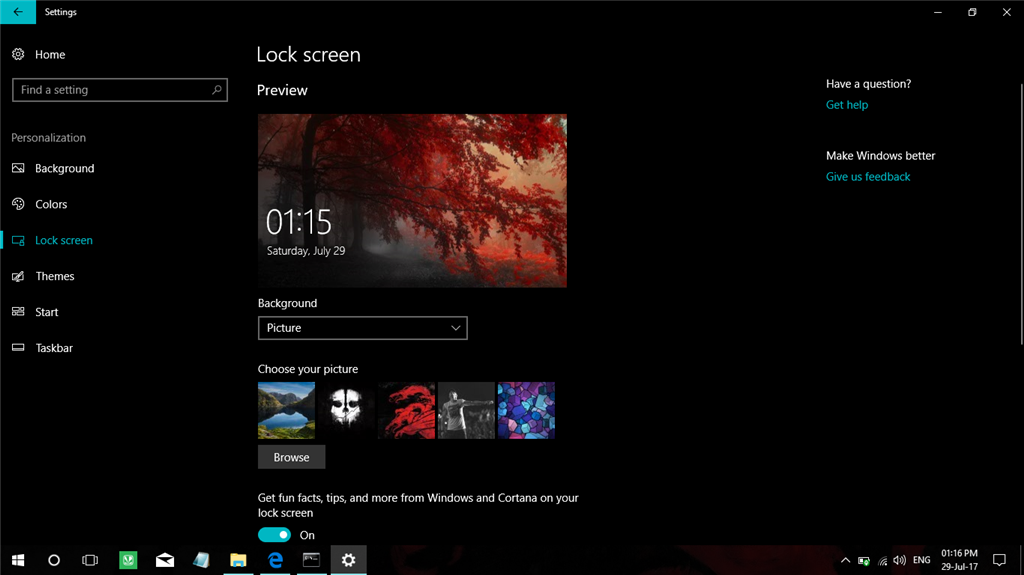
Task: Click the search magnifier in Find a setting
Action: click(x=217, y=90)
